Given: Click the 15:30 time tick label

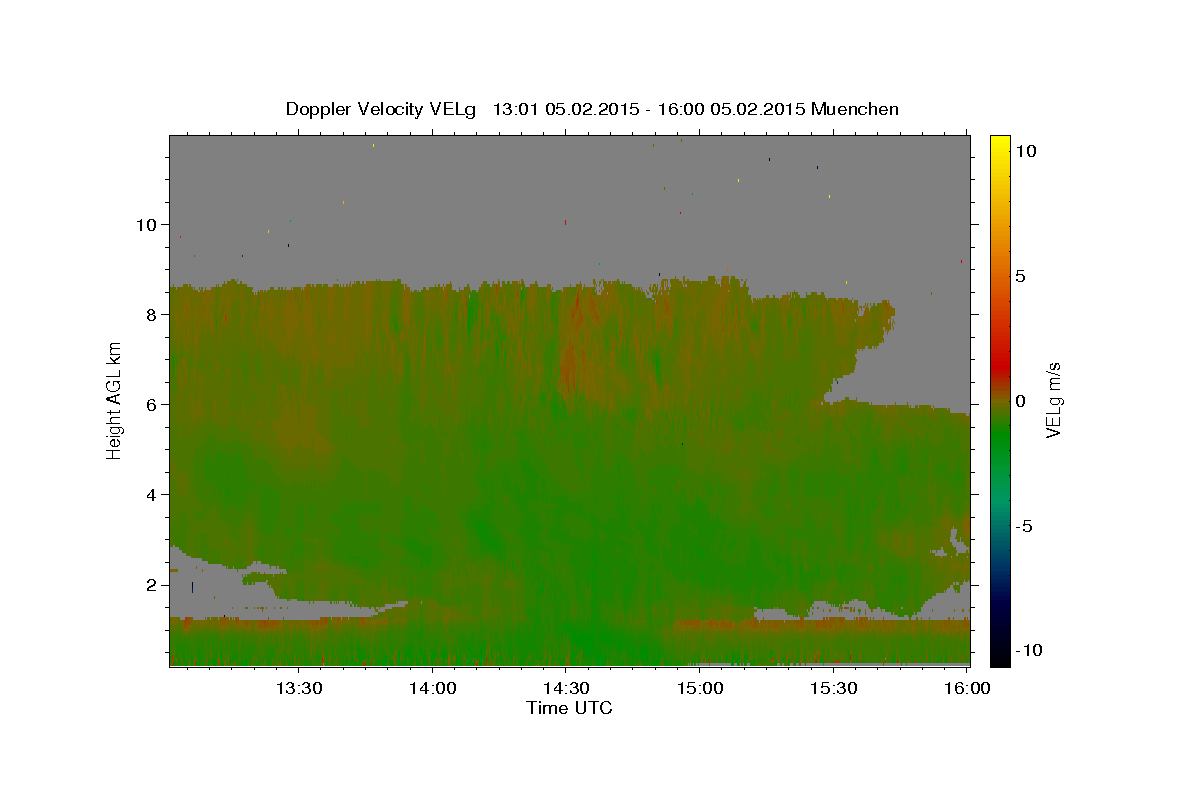Looking at the screenshot, I should tap(833, 689).
